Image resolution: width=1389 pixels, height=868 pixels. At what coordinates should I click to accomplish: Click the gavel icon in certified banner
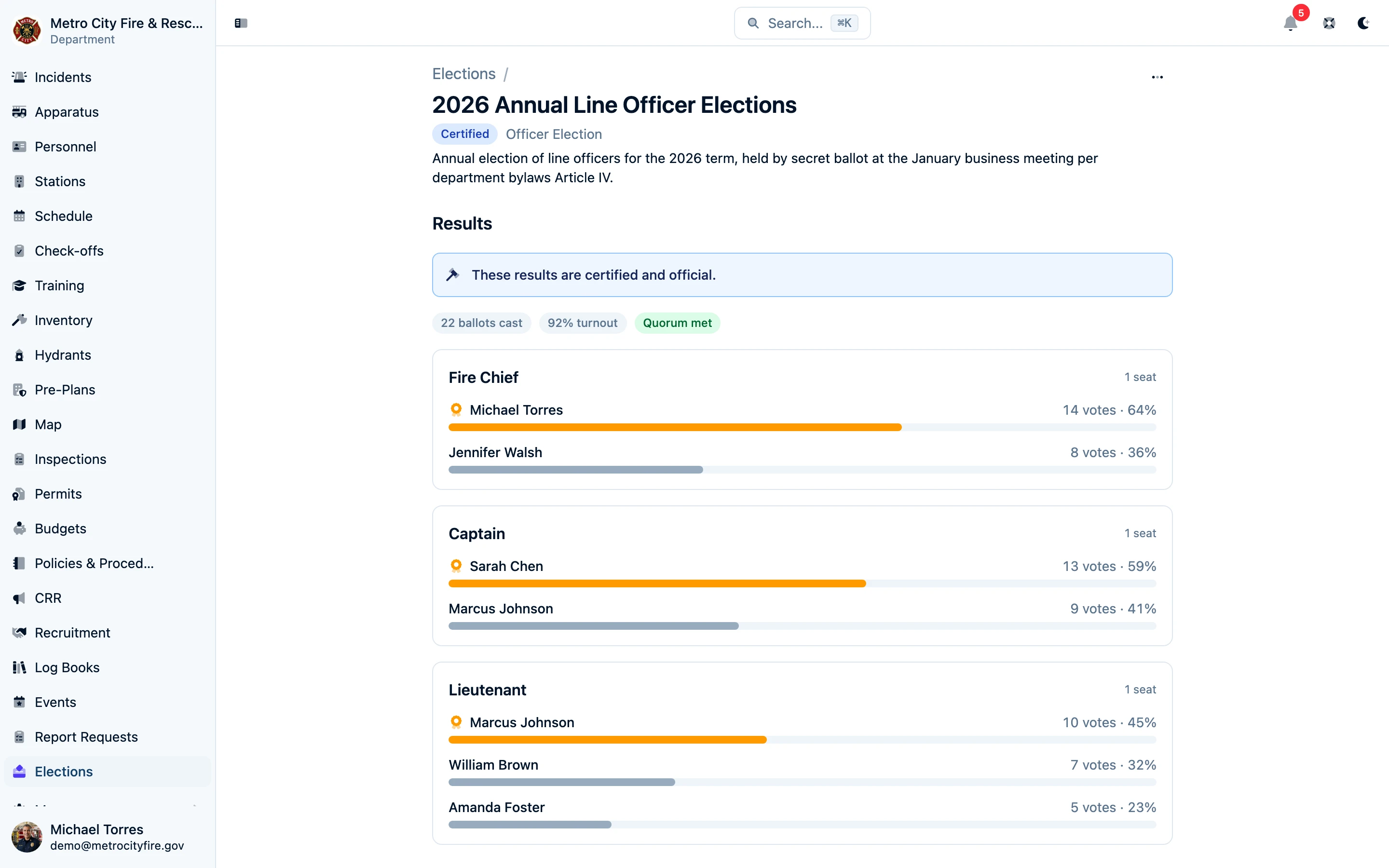click(453, 275)
